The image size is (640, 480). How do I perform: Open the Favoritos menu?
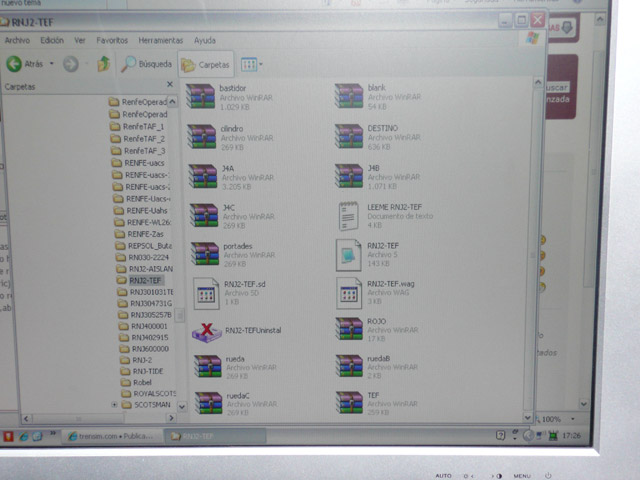(112, 41)
